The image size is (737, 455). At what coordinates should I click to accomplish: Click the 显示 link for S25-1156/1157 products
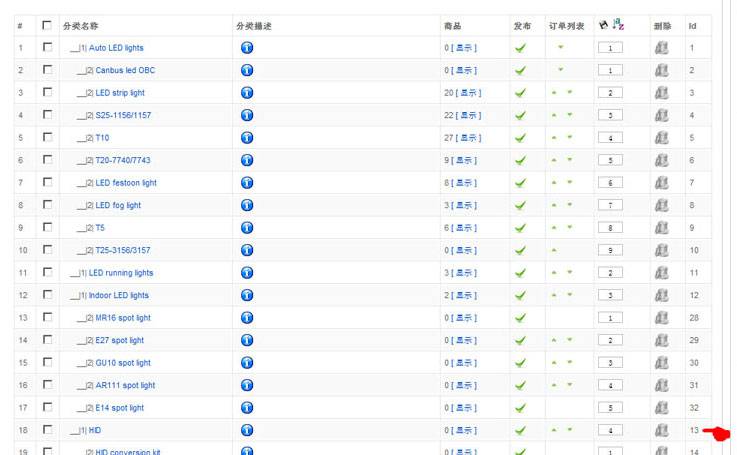coord(465,115)
